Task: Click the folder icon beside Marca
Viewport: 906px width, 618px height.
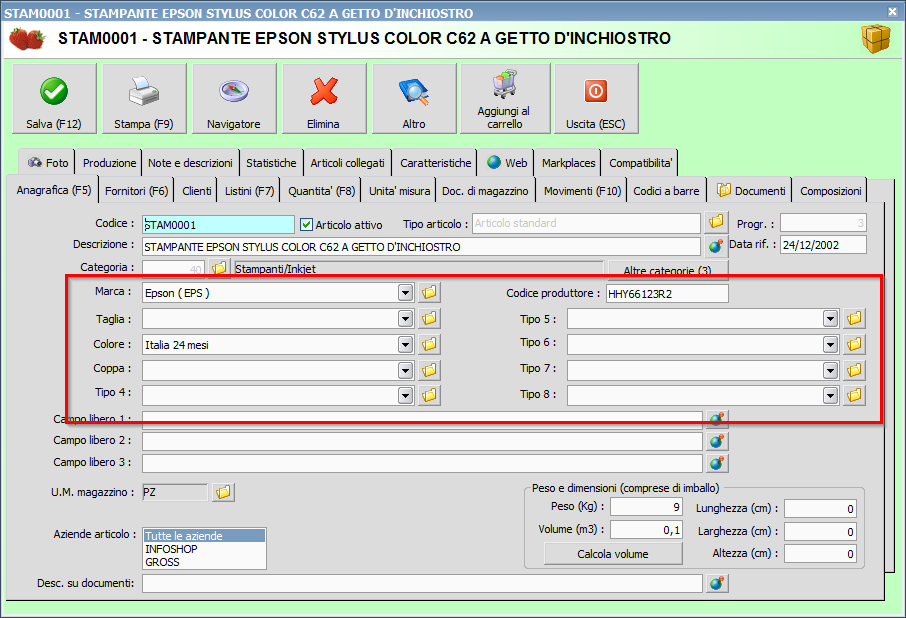Action: pos(429,292)
